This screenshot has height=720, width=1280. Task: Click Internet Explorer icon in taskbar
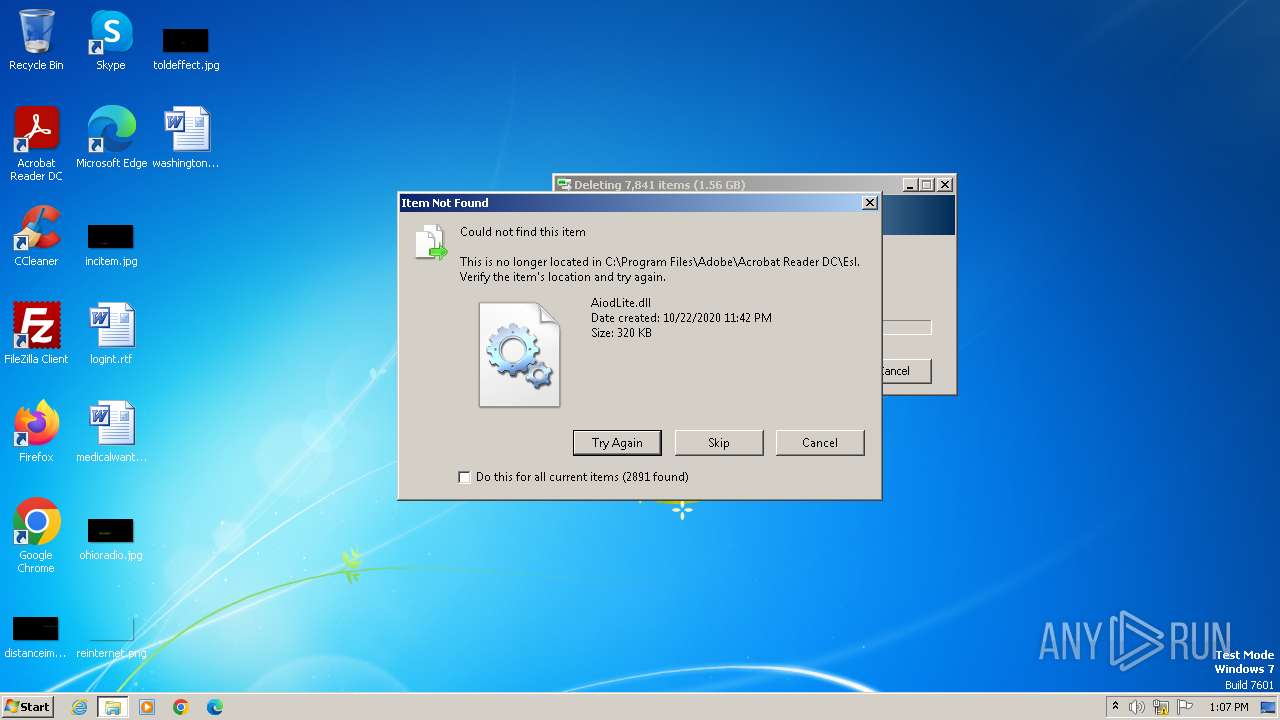[x=79, y=707]
